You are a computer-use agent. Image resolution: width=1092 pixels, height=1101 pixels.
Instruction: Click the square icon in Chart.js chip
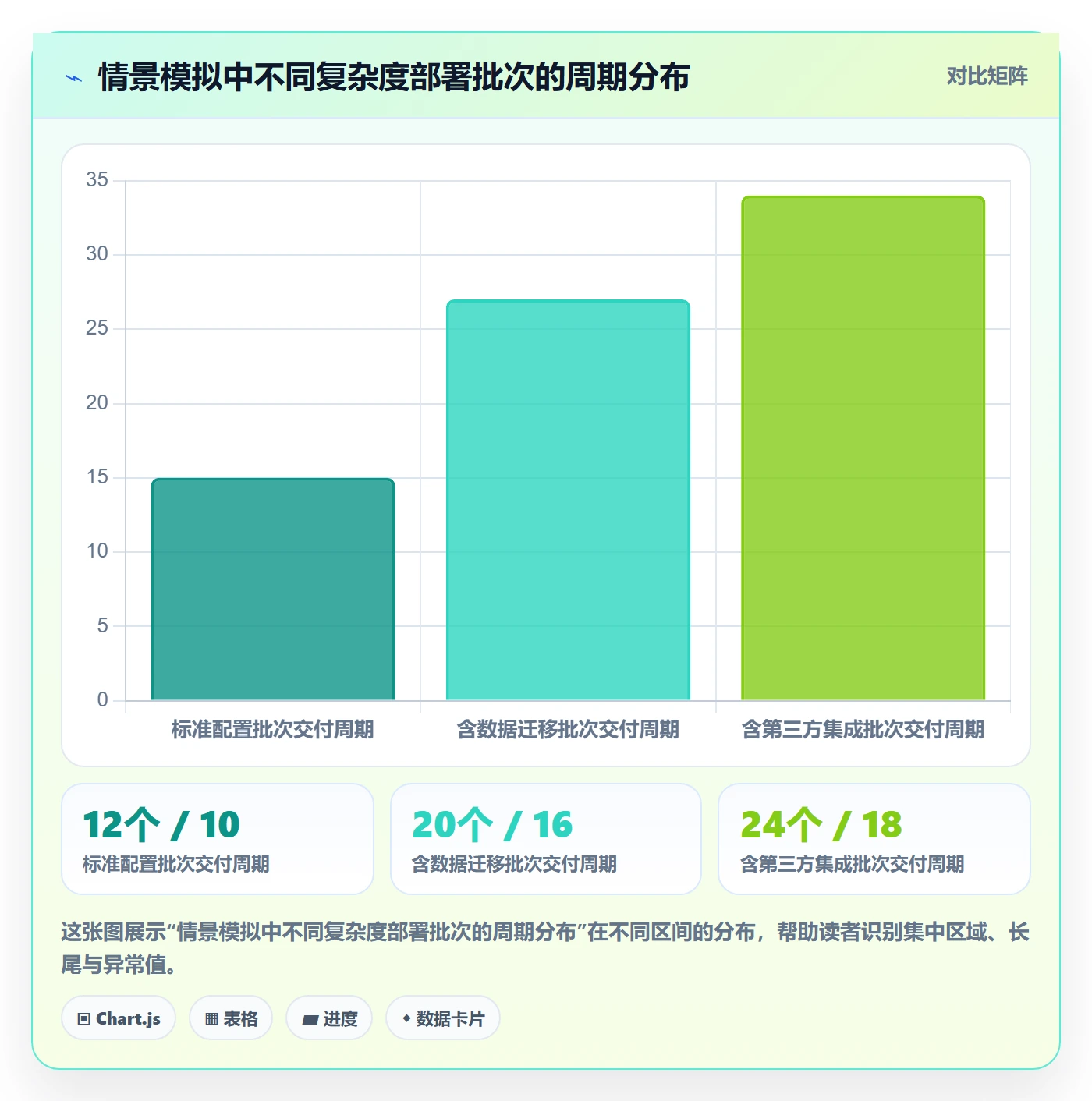(84, 1019)
